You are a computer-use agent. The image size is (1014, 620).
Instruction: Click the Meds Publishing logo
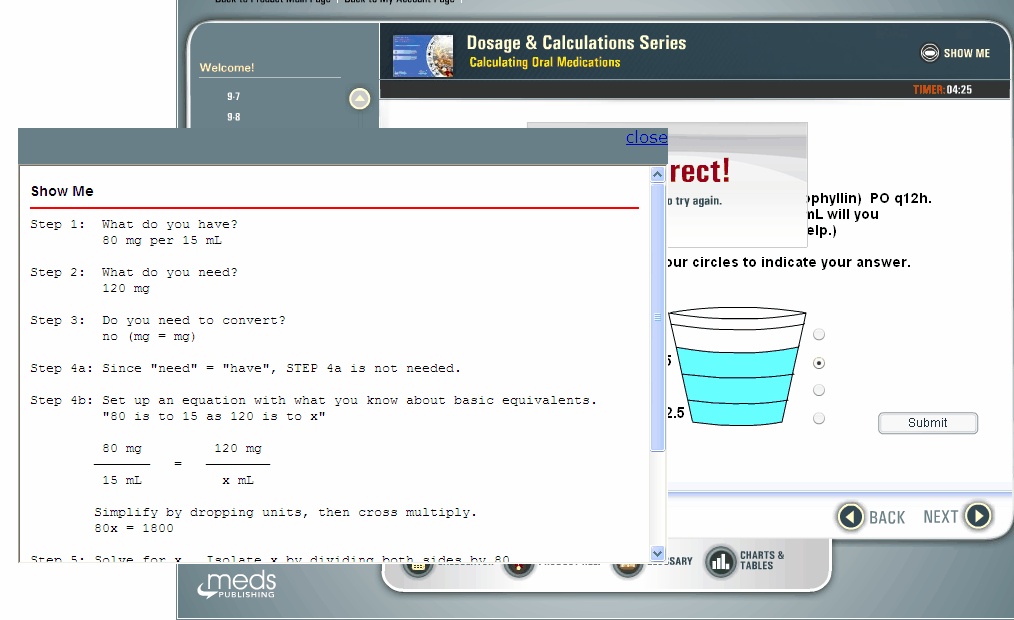[237, 583]
